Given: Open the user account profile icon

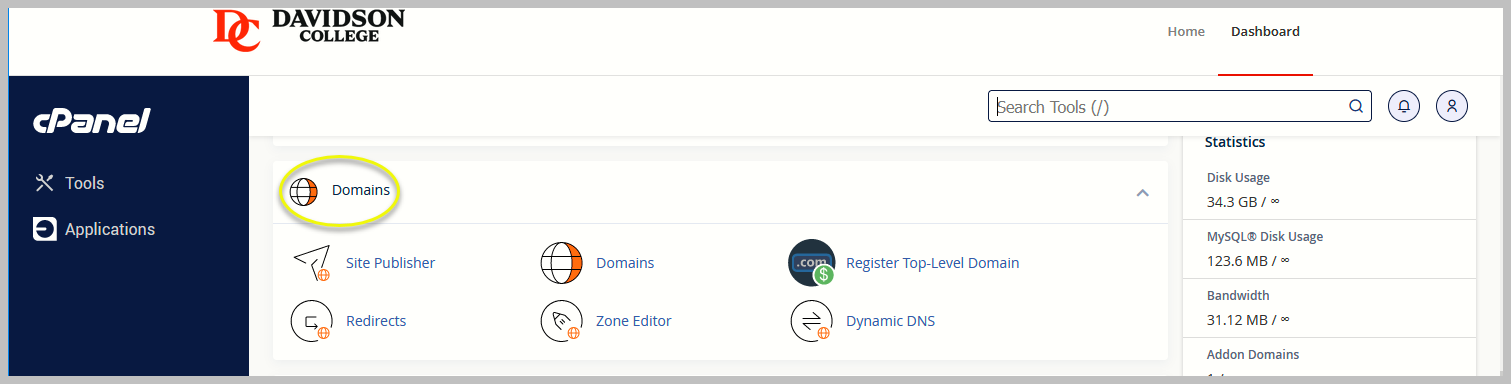Looking at the screenshot, I should 1452,106.
